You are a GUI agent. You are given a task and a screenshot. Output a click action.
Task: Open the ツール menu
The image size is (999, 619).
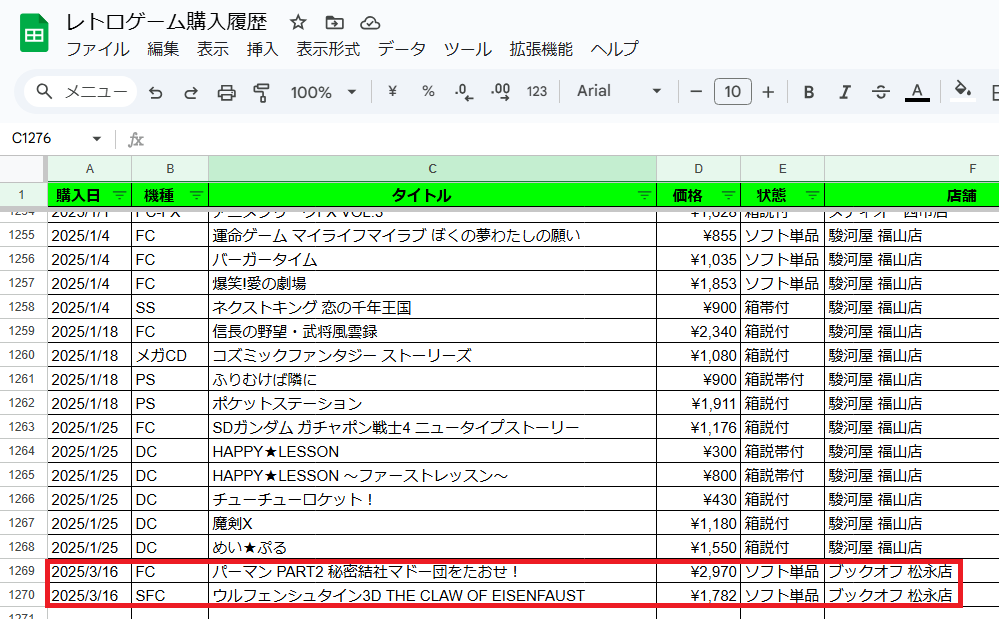coord(468,50)
